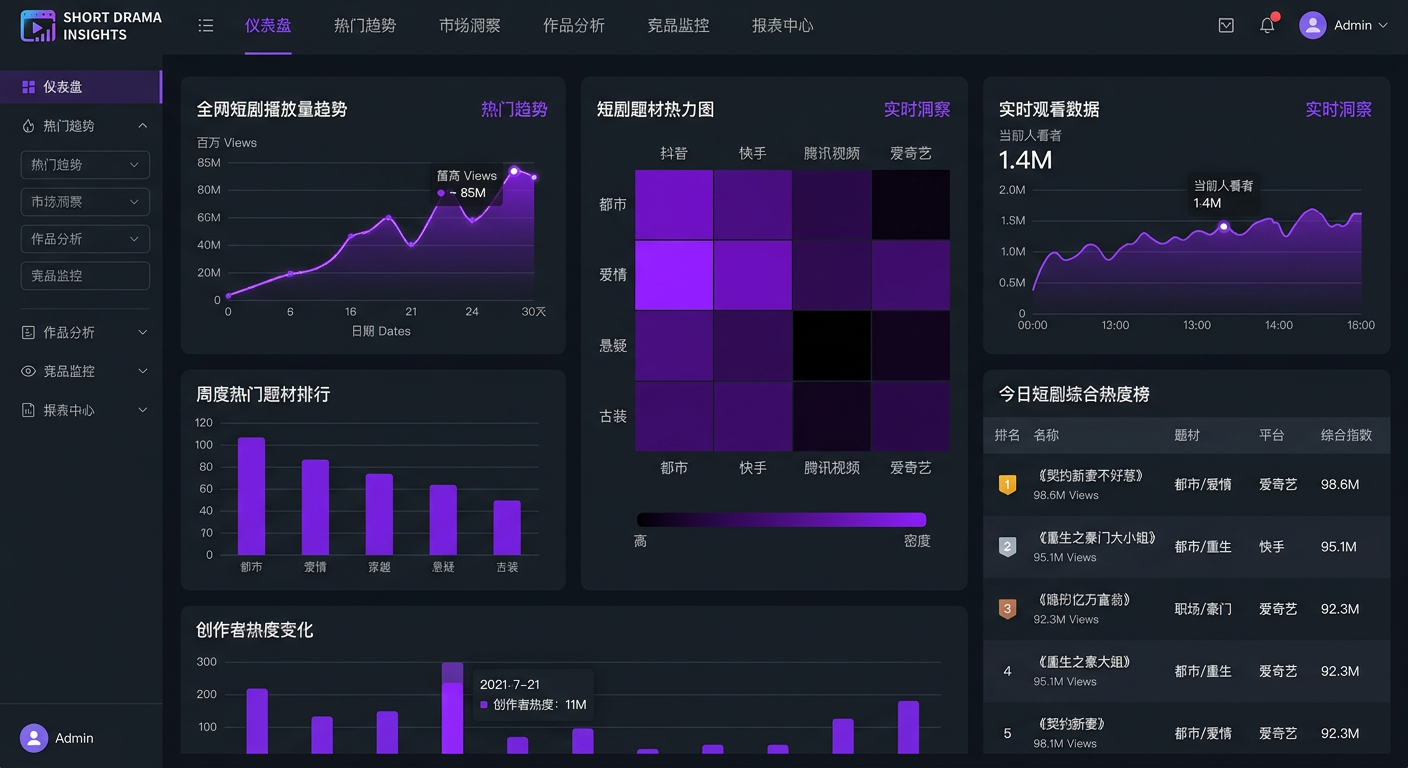Open the Admin account dropdown arrow
Viewport: 1408px width, 768px height.
[x=1383, y=25]
